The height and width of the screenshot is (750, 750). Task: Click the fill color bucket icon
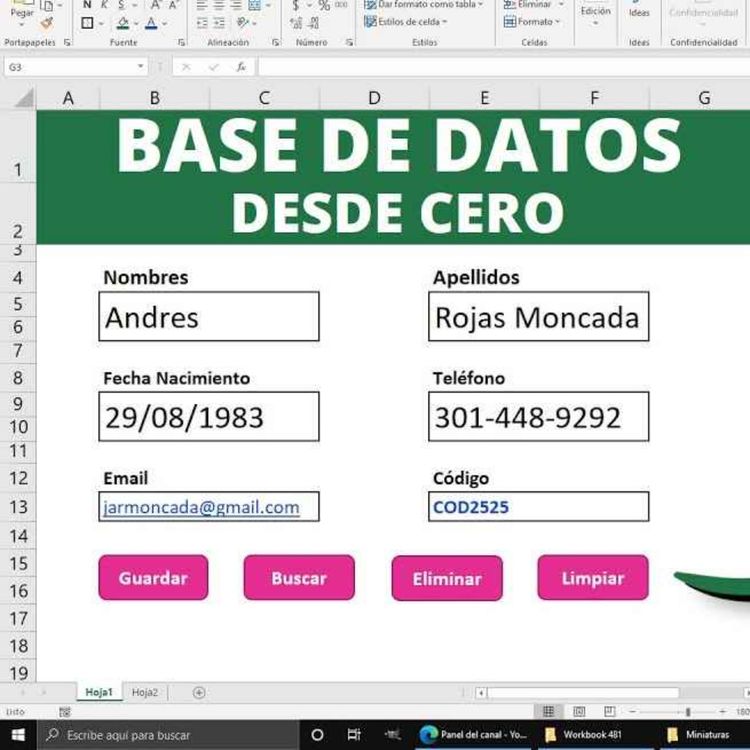point(122,22)
